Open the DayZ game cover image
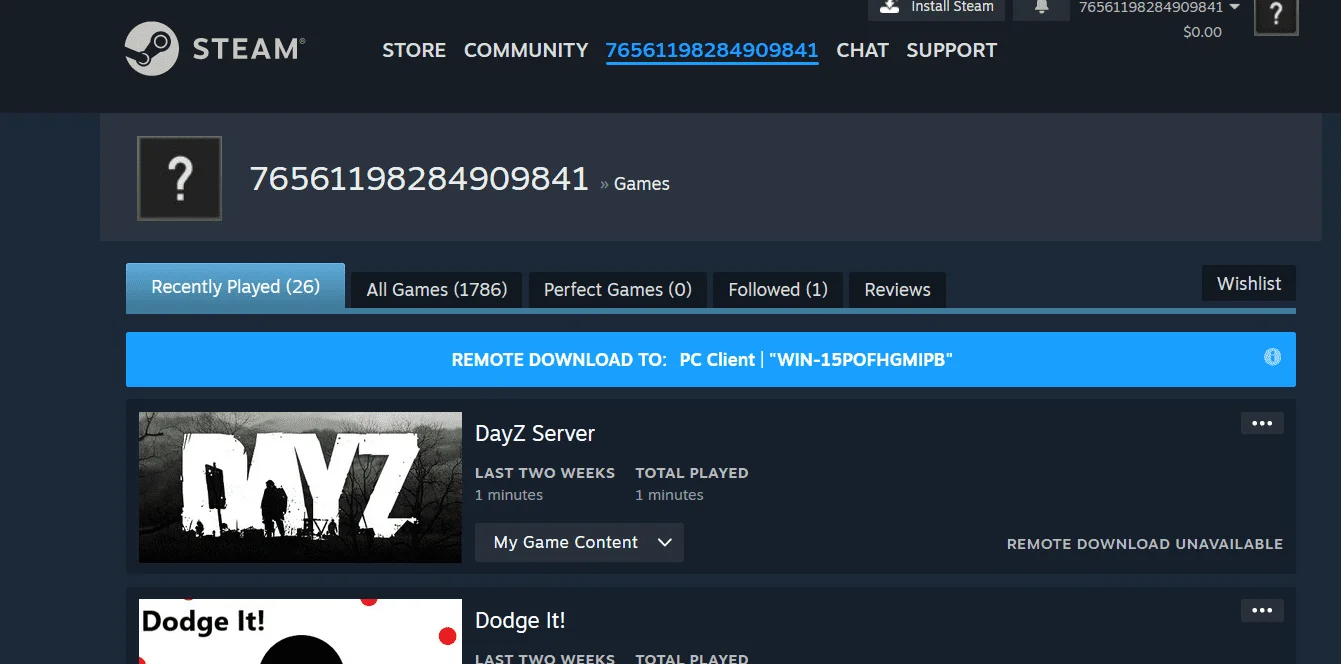Screen dimensions: 1341x664 (x=300, y=487)
